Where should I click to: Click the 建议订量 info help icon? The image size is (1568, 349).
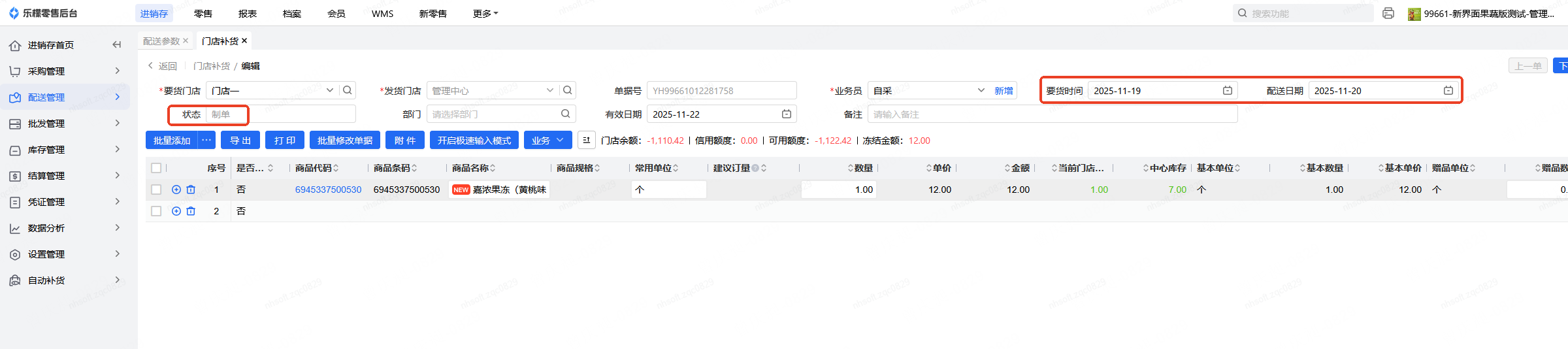click(755, 168)
